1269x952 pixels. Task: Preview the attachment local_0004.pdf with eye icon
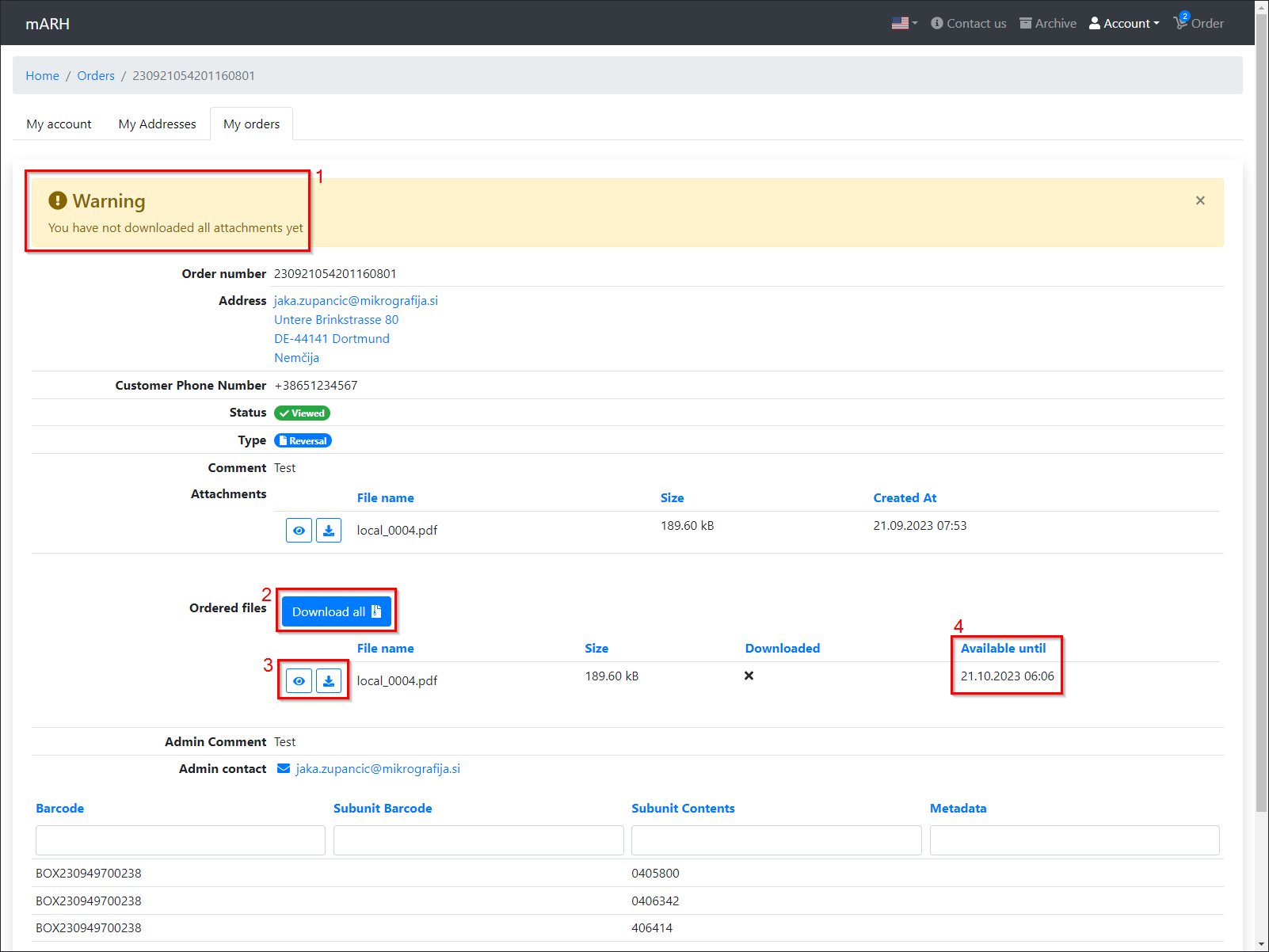[299, 531]
